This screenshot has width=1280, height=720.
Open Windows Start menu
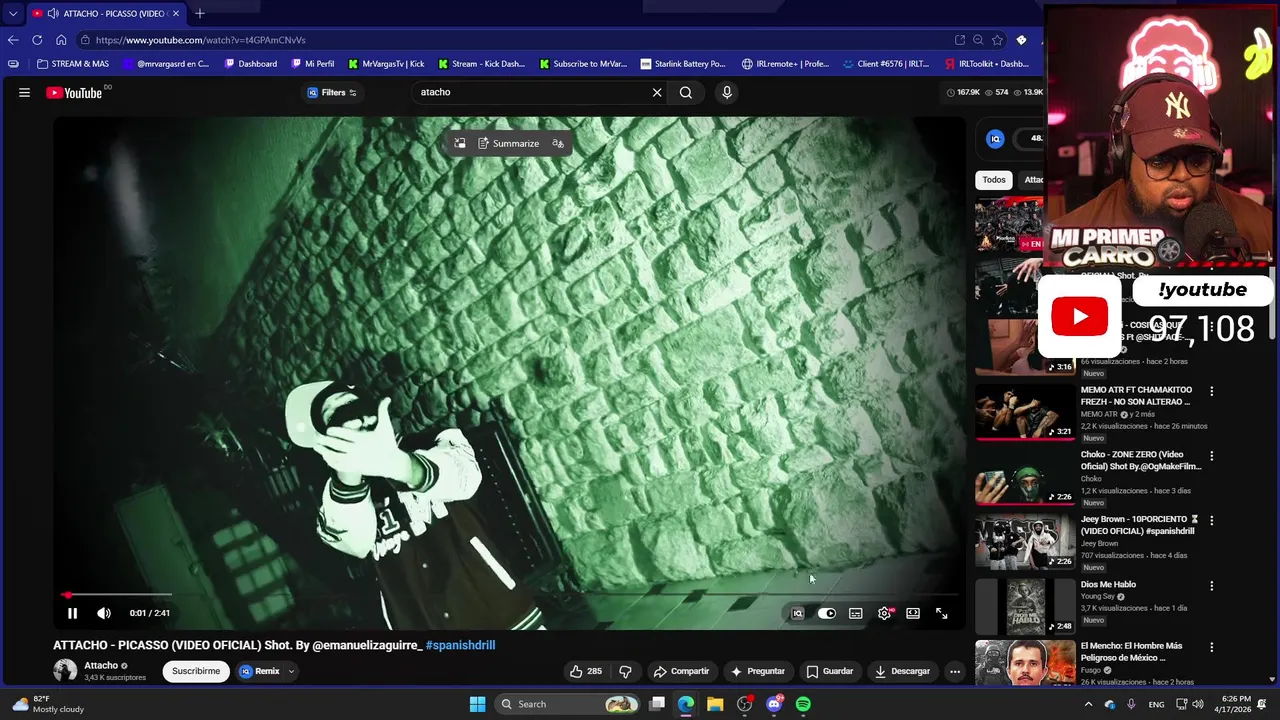tap(477, 704)
